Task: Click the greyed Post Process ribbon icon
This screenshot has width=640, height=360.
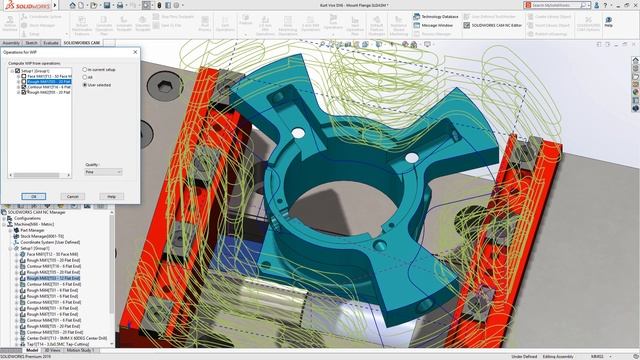Action: tap(205, 23)
